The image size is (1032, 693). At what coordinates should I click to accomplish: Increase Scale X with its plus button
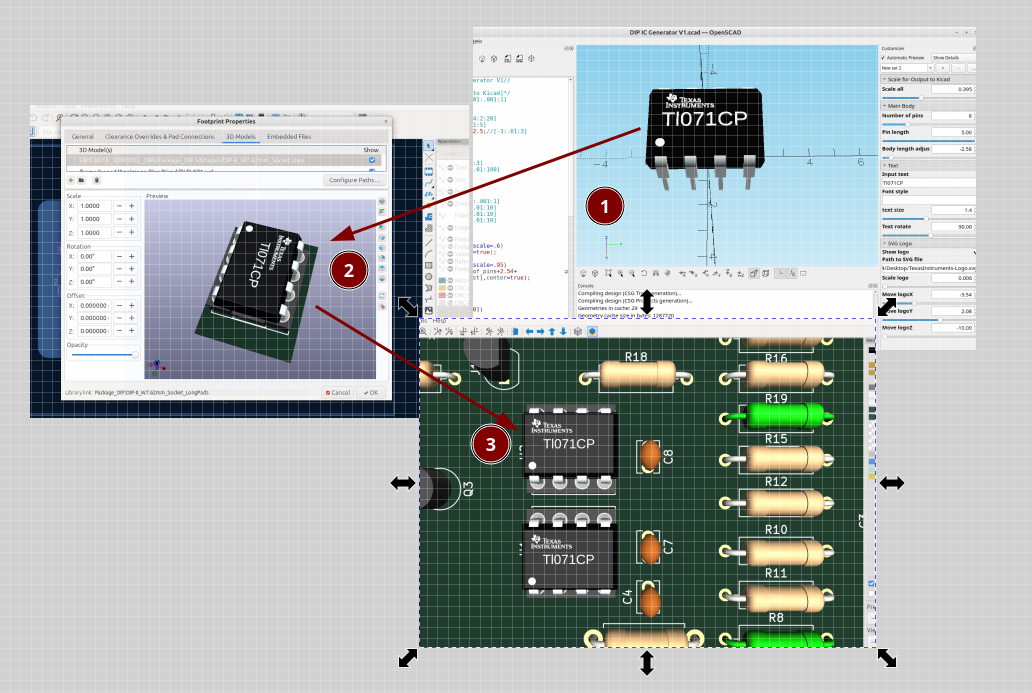pyautogui.click(x=132, y=206)
